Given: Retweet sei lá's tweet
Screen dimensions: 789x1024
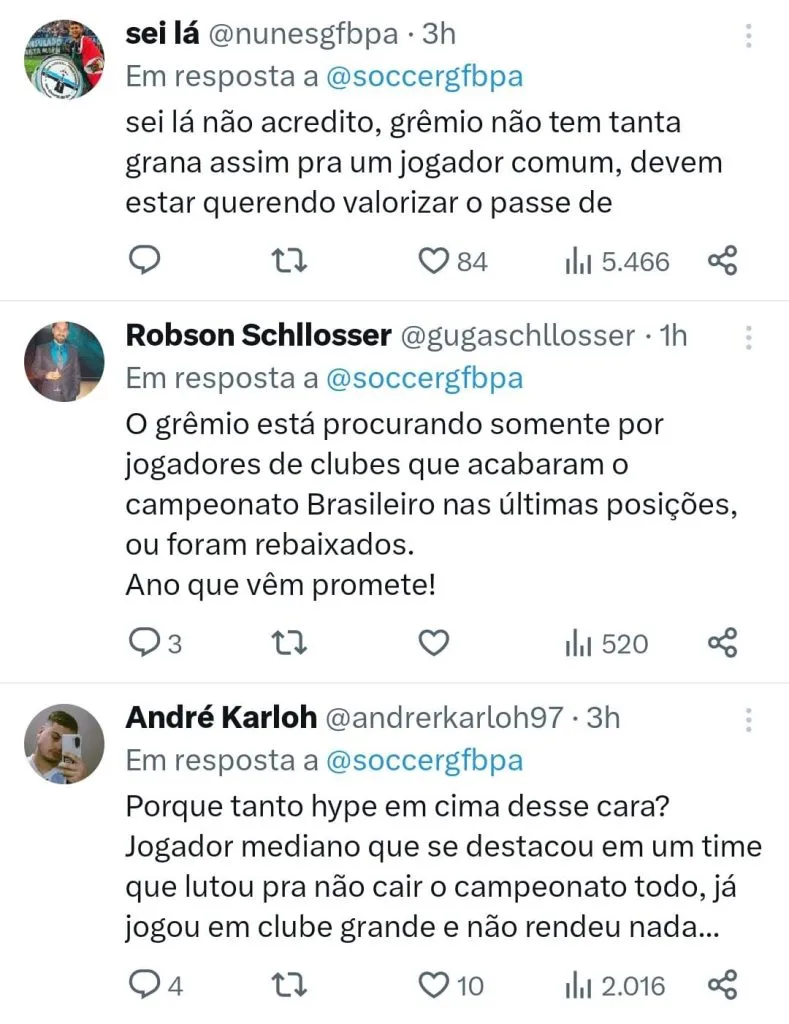Looking at the screenshot, I should click(x=290, y=261).
